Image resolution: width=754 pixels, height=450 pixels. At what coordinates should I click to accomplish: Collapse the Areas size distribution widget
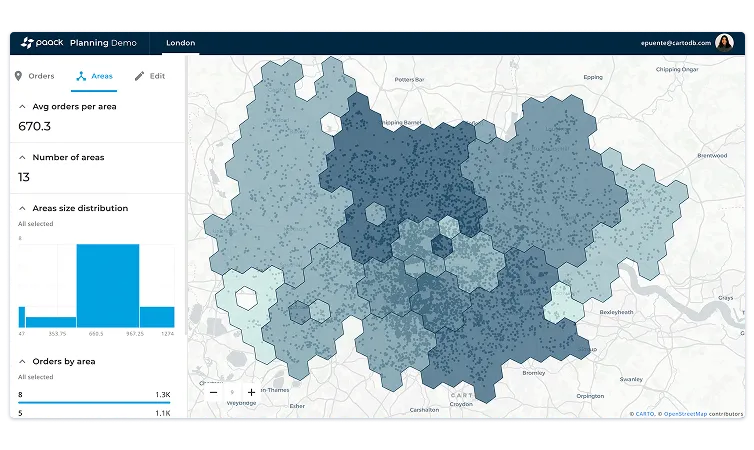coord(22,208)
